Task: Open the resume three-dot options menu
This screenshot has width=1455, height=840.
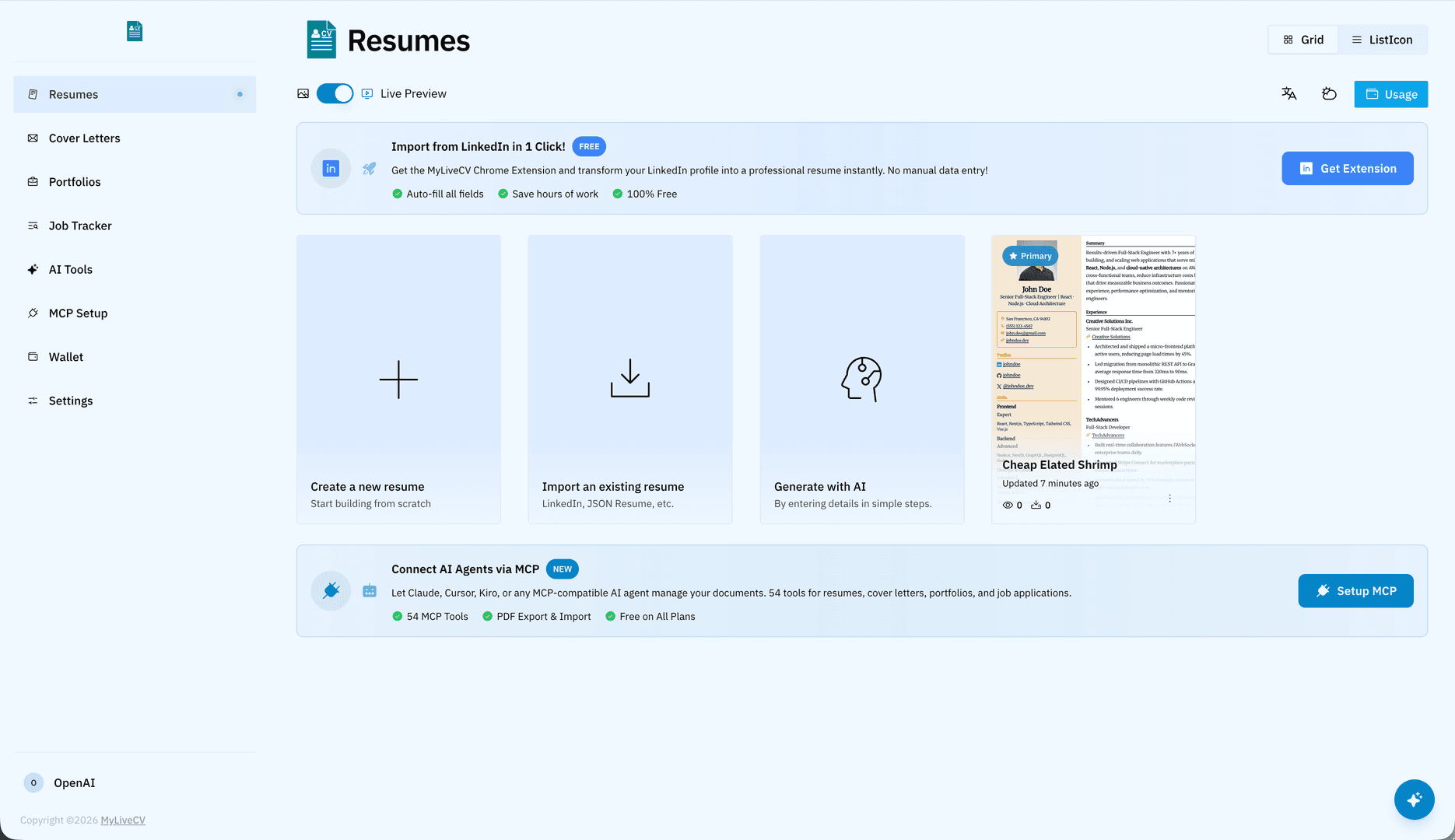Action: tap(1169, 499)
